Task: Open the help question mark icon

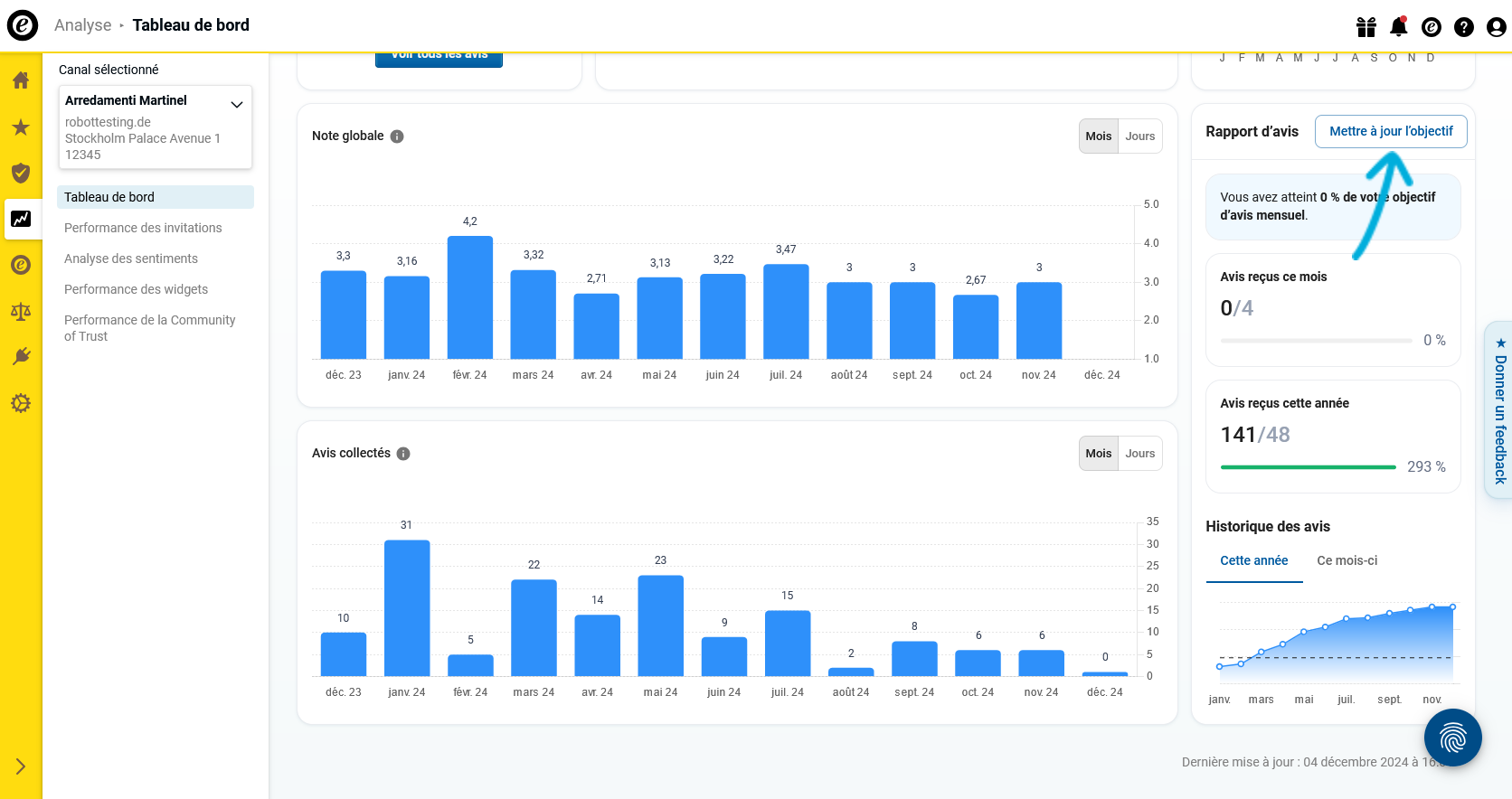Action: (1464, 27)
